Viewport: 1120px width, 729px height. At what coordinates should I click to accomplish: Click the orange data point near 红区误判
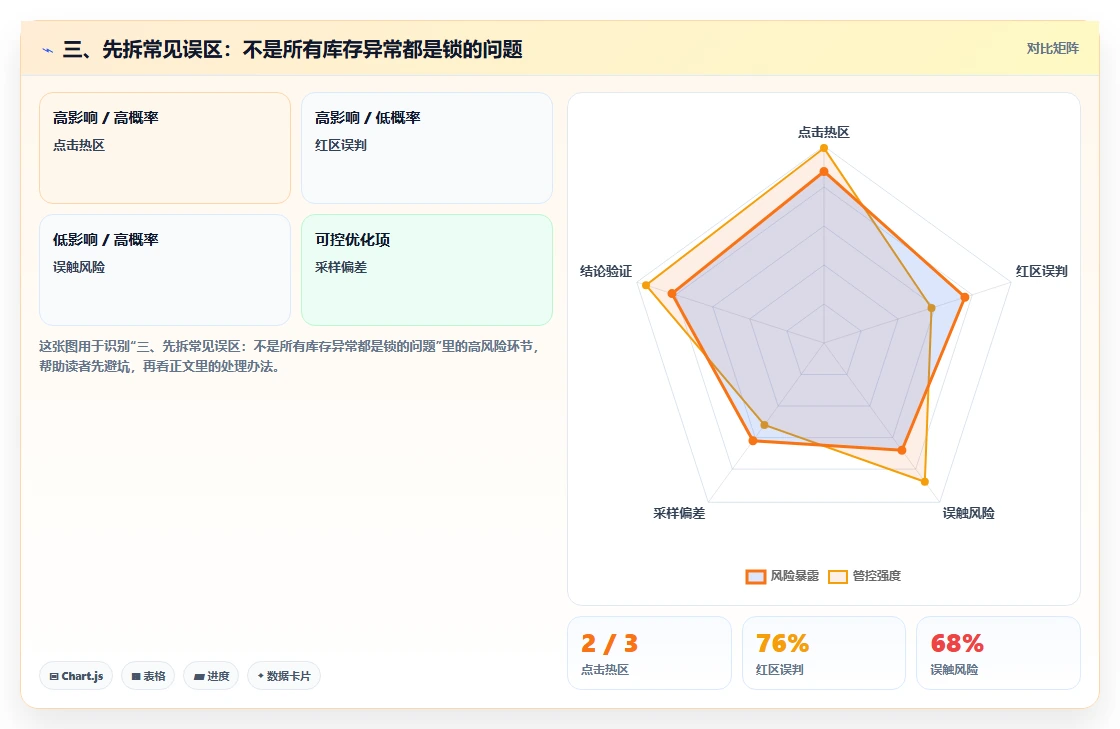(965, 297)
